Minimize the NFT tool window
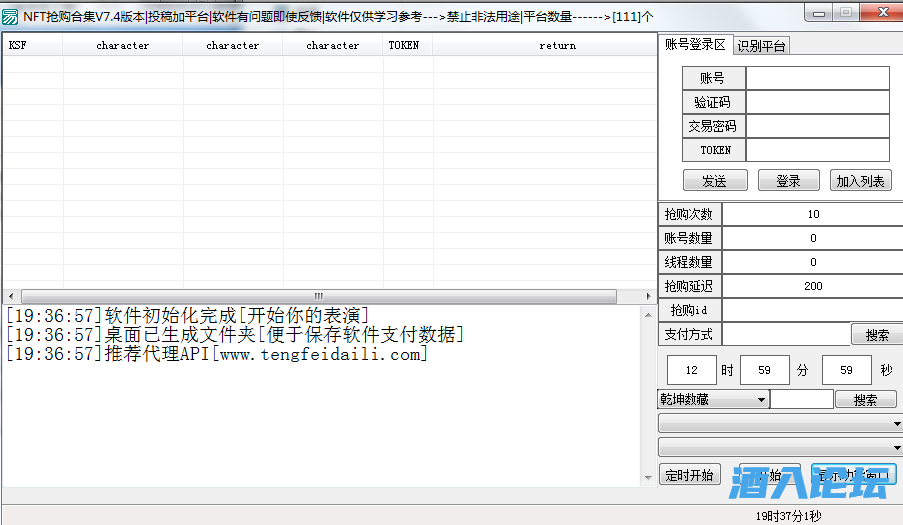This screenshot has height=525, width=903. [x=819, y=12]
